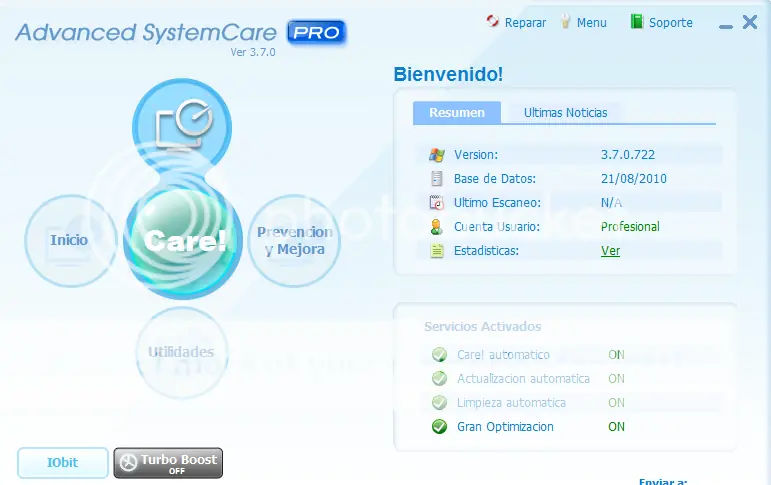The image size is (771, 485).
Task: Open Prevencion y Mejora bubble
Action: 295,241
